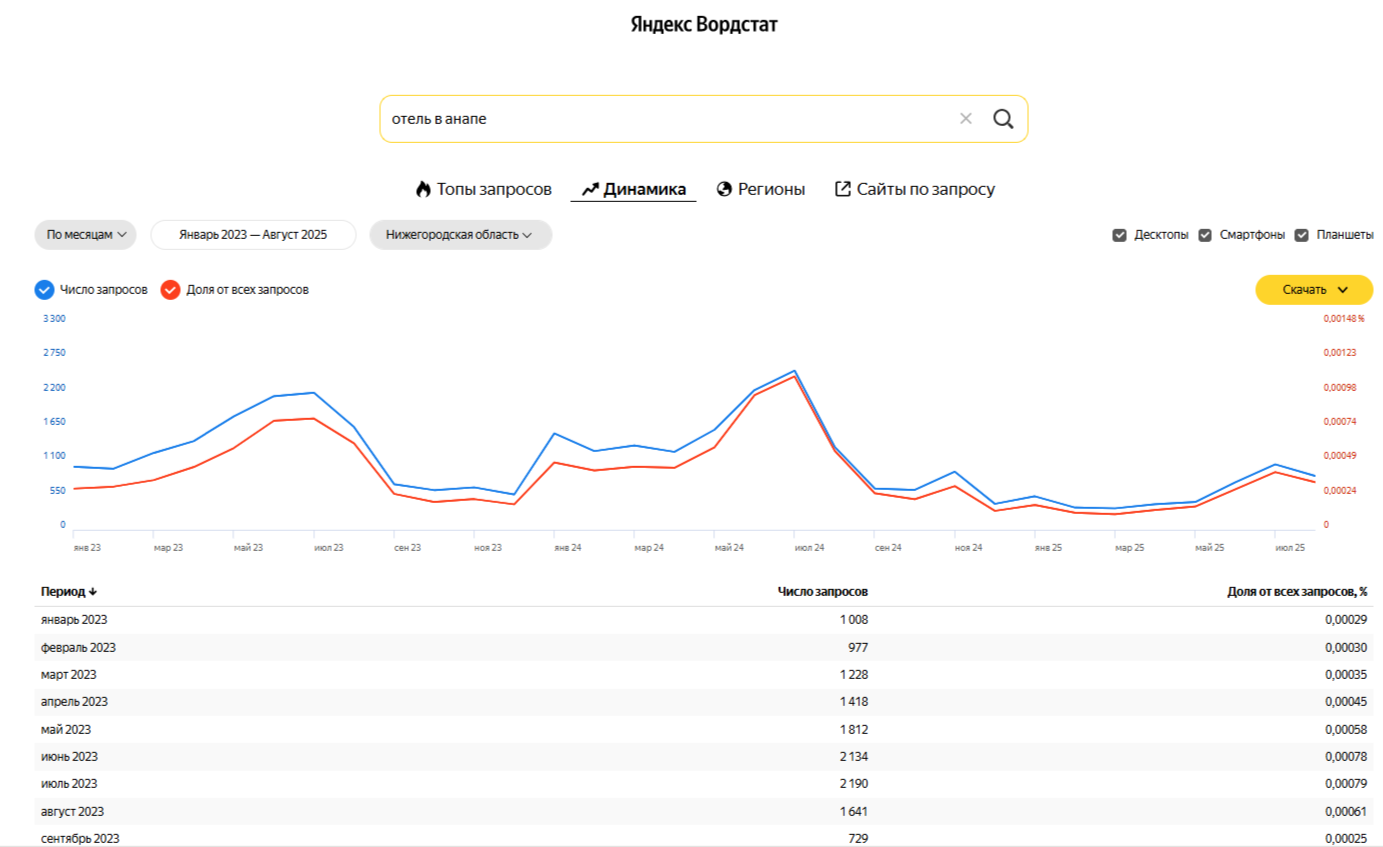Click the external link icon beside Сайты по запросу

pyautogui.click(x=843, y=188)
